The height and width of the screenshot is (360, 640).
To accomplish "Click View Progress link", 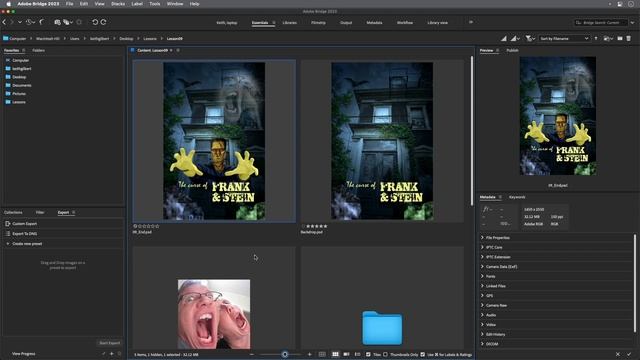I will tap(24, 353).
